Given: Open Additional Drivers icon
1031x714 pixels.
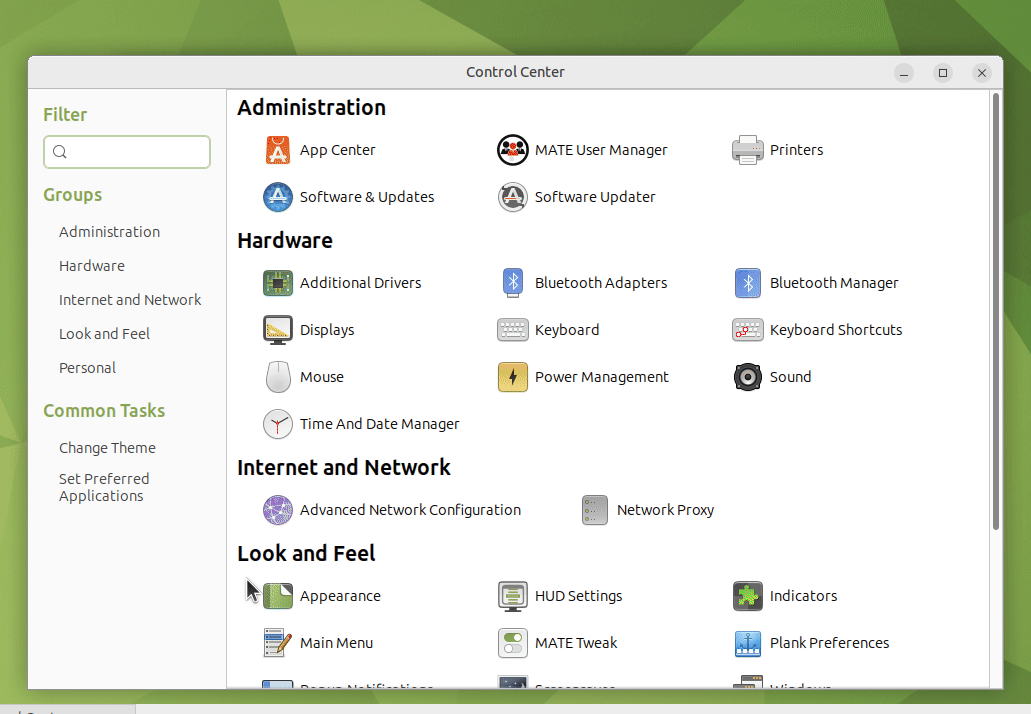Looking at the screenshot, I should [277, 283].
